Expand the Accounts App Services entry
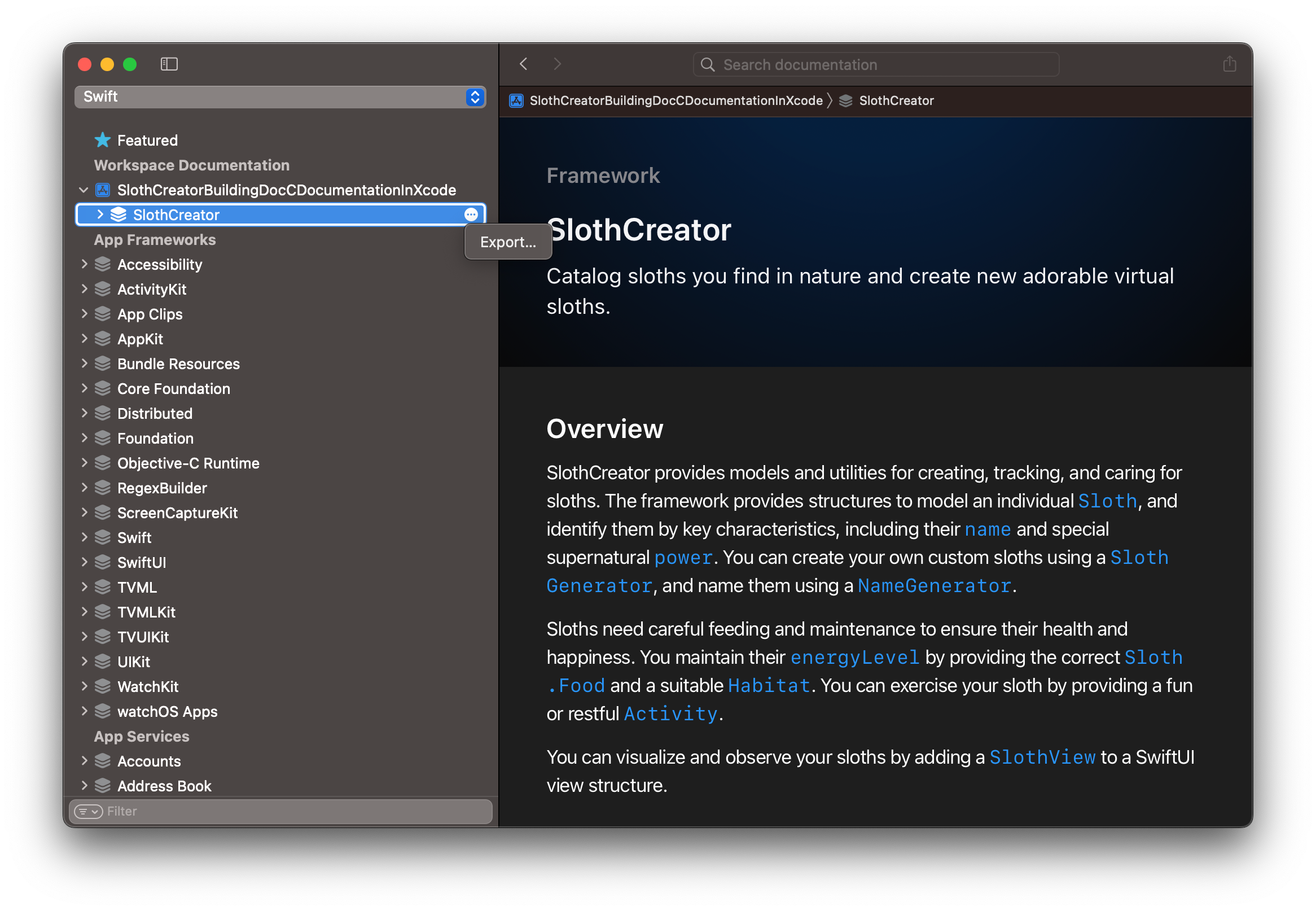1316x911 pixels. [x=85, y=761]
